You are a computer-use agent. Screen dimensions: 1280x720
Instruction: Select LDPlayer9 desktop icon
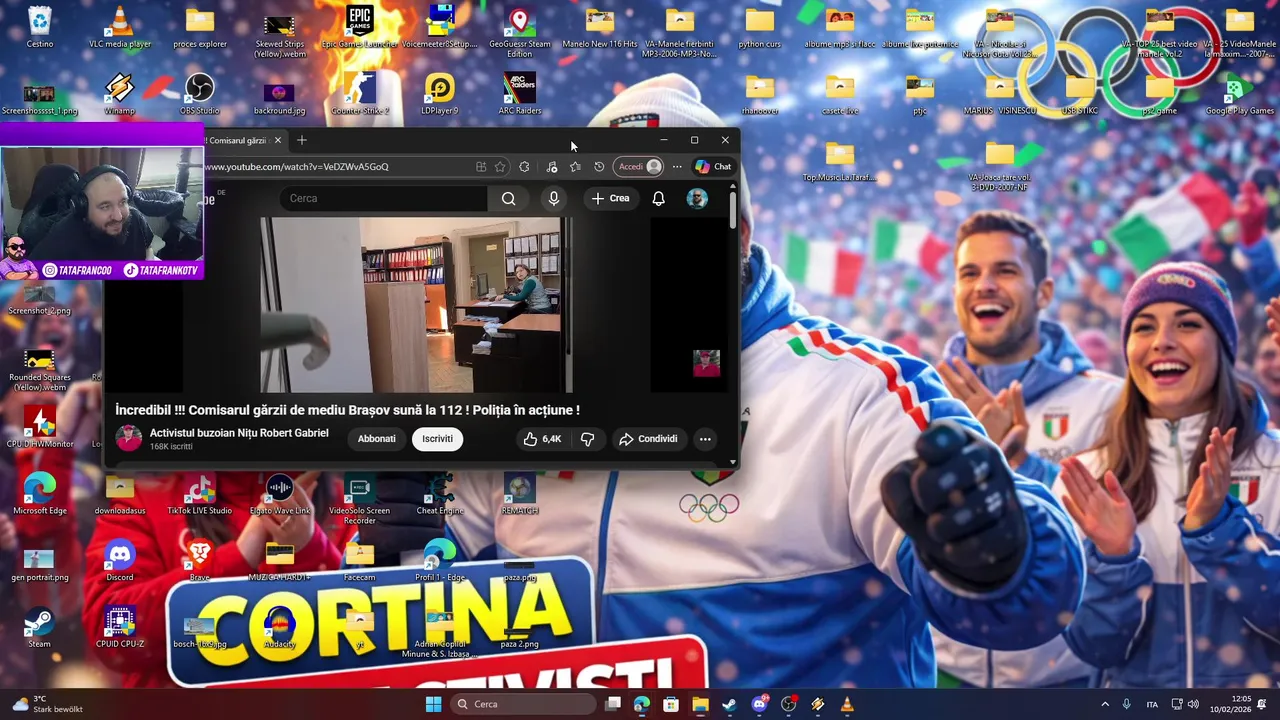point(440,95)
